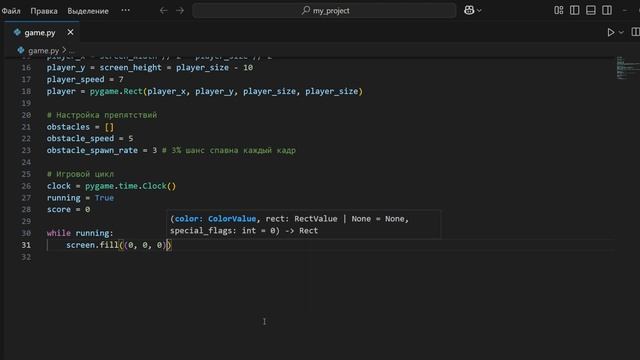640x360 pixels.
Task: Toggle the primary side bar
Action: point(575,10)
